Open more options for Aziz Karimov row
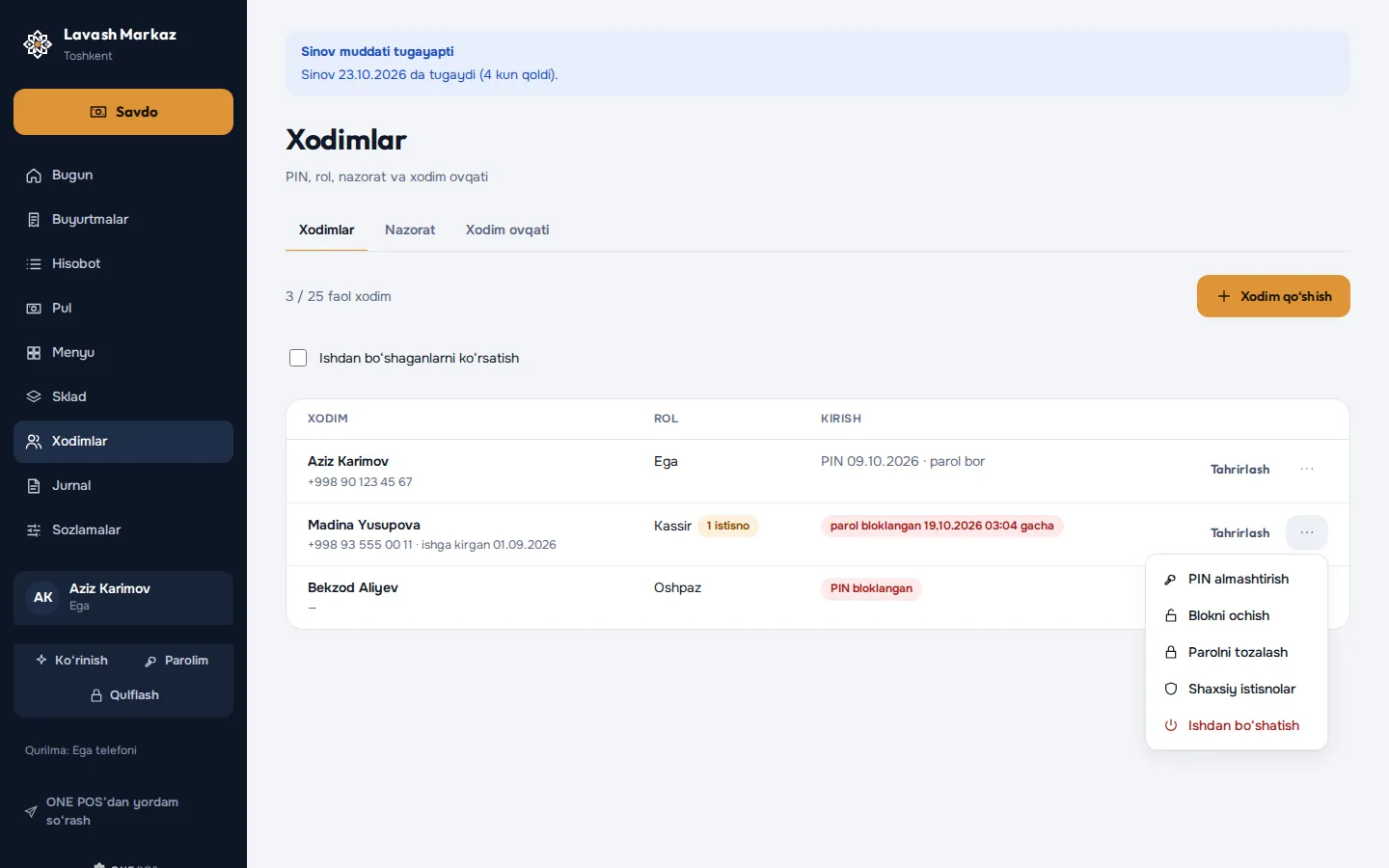Screen dimensions: 1389x868 1307,469
